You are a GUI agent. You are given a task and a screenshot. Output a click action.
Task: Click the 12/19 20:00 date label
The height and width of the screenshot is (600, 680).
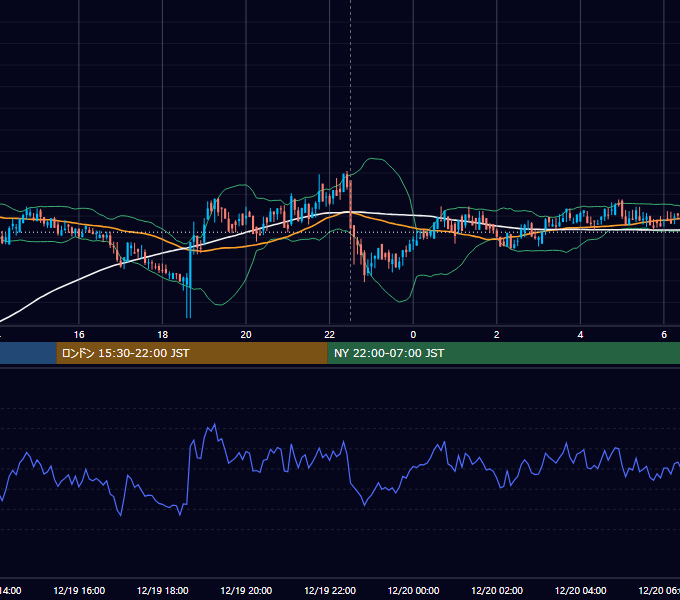pyautogui.click(x=246, y=591)
